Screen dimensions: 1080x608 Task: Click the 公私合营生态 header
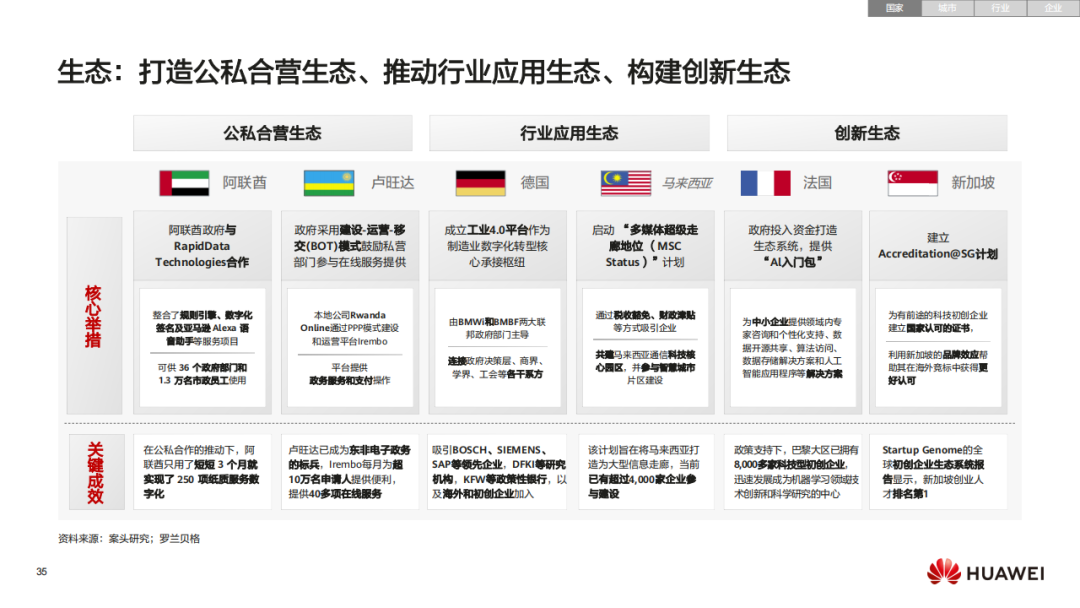pyautogui.click(x=271, y=132)
